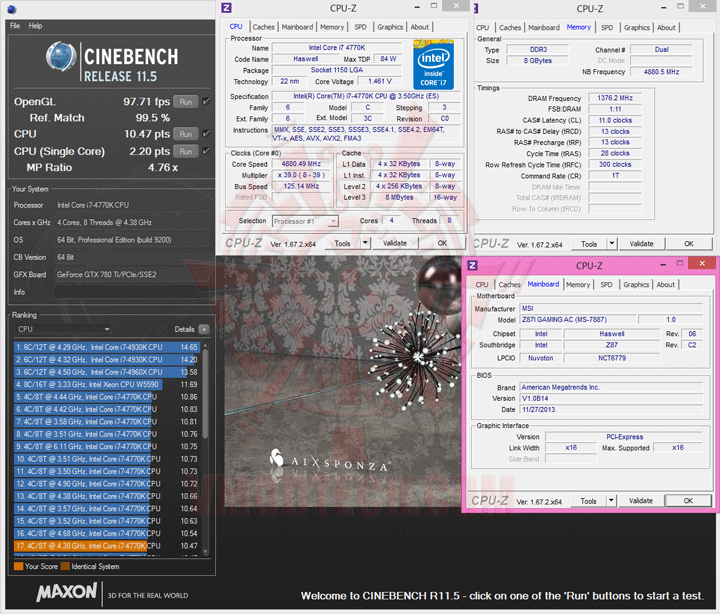Click the Info text field in Your System

click(x=131, y=292)
